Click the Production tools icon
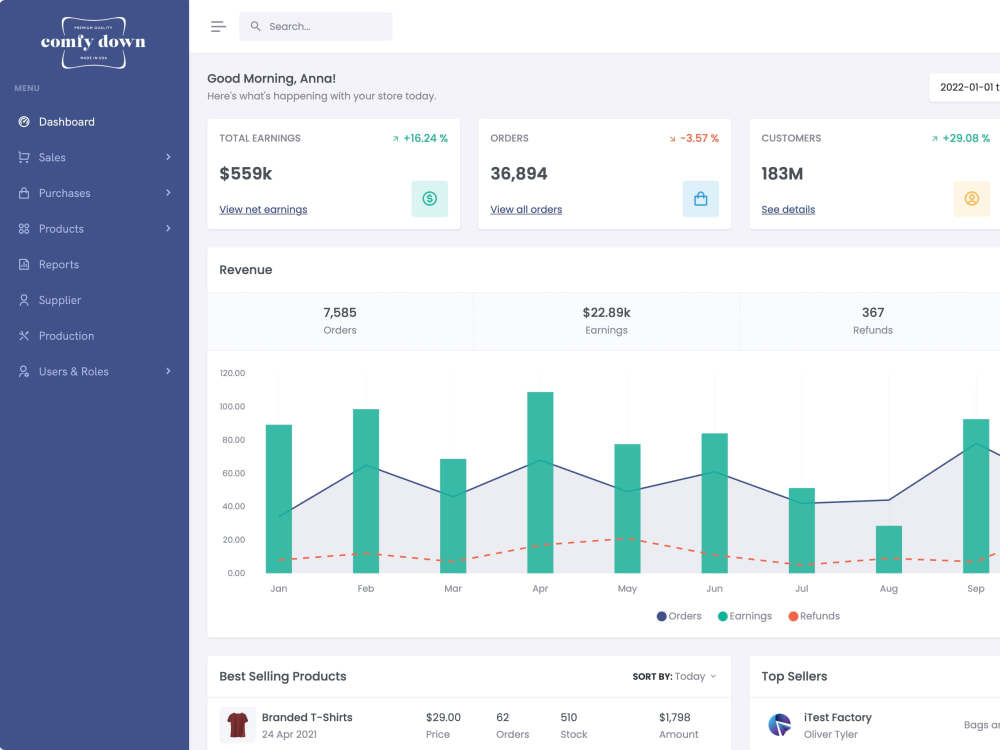Viewport: 1000px width, 750px height. click(x=24, y=335)
